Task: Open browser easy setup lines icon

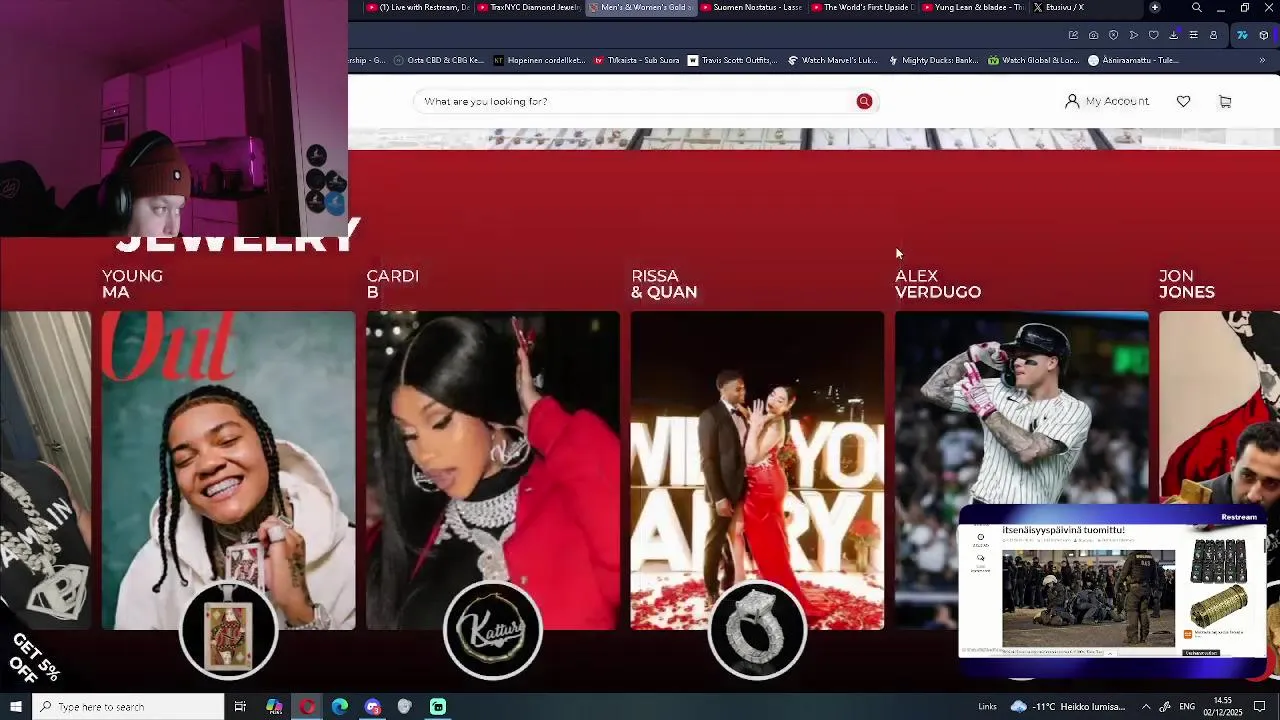Action: (1193, 35)
